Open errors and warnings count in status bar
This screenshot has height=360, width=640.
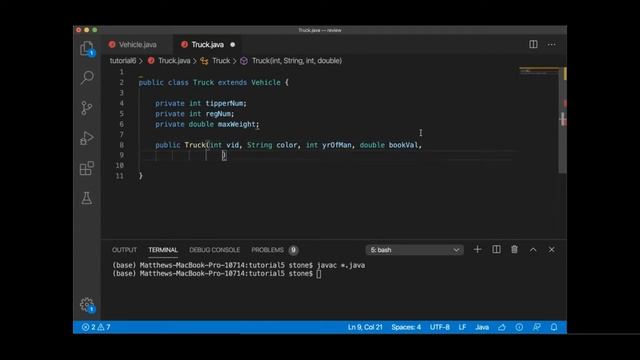click(x=96, y=327)
